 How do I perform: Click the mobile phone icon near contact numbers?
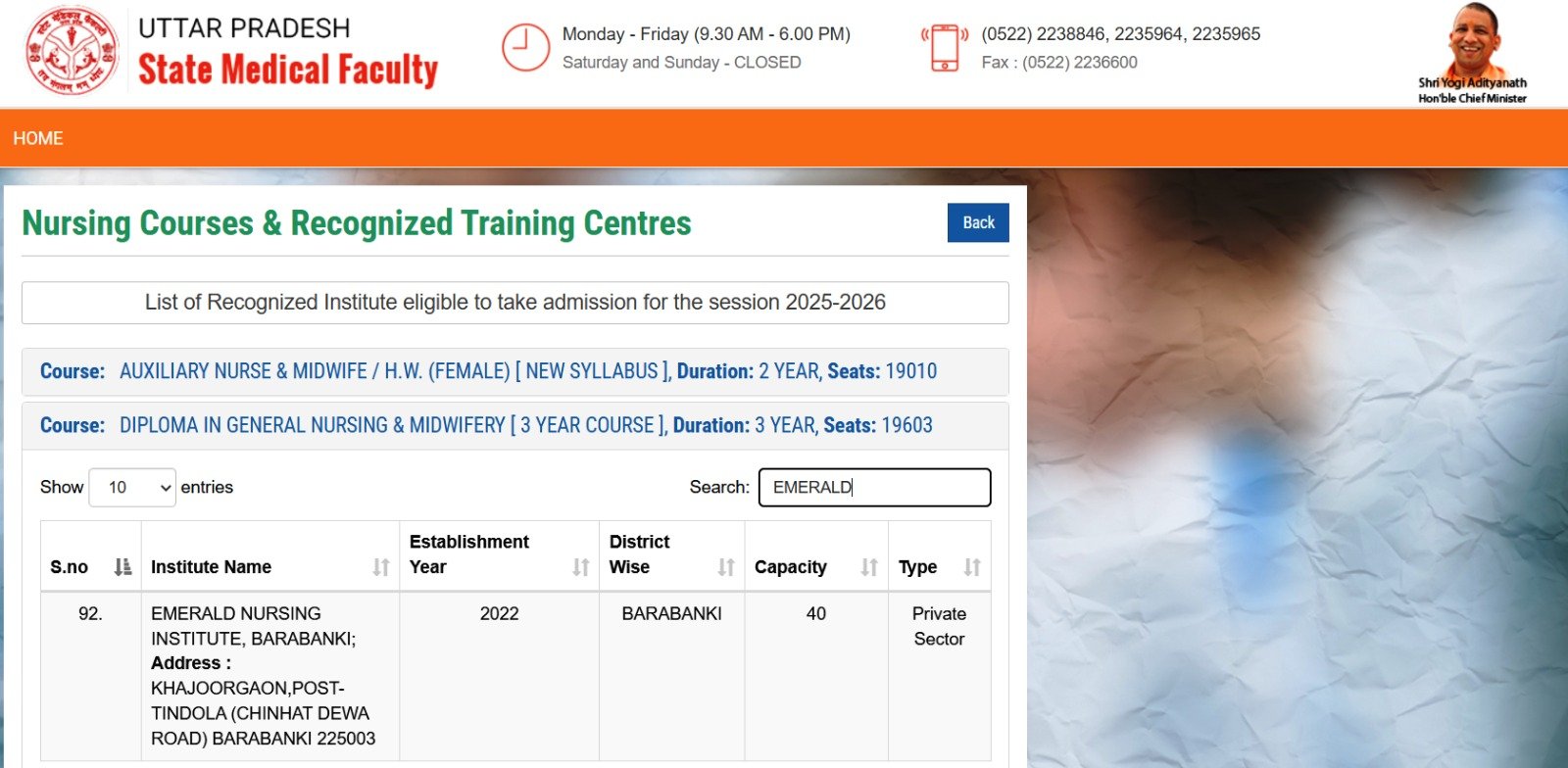[944, 47]
